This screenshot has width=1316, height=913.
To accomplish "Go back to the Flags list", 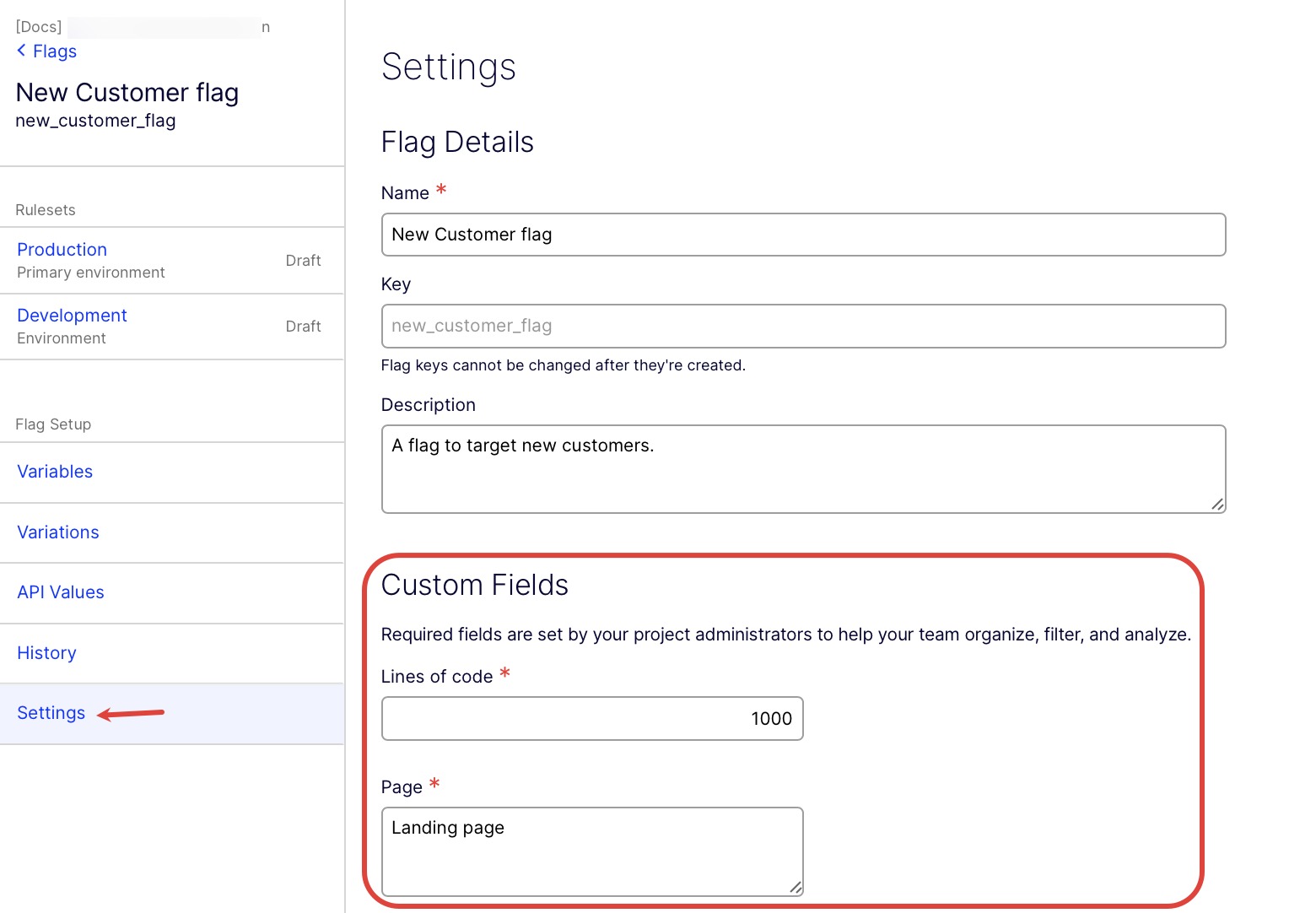I will [x=55, y=51].
